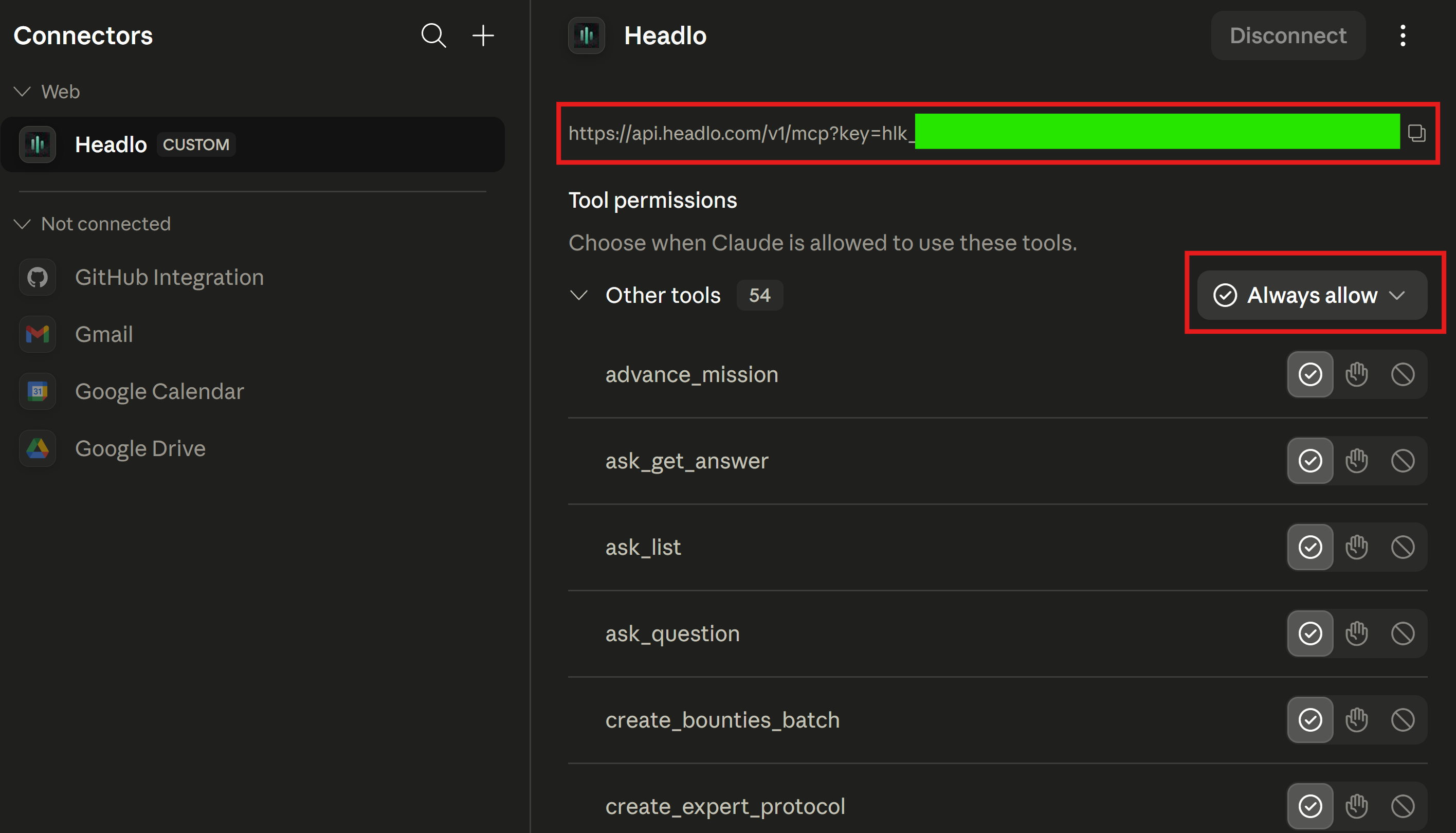
Task: Block the ask_question tool
Action: [x=1403, y=634]
